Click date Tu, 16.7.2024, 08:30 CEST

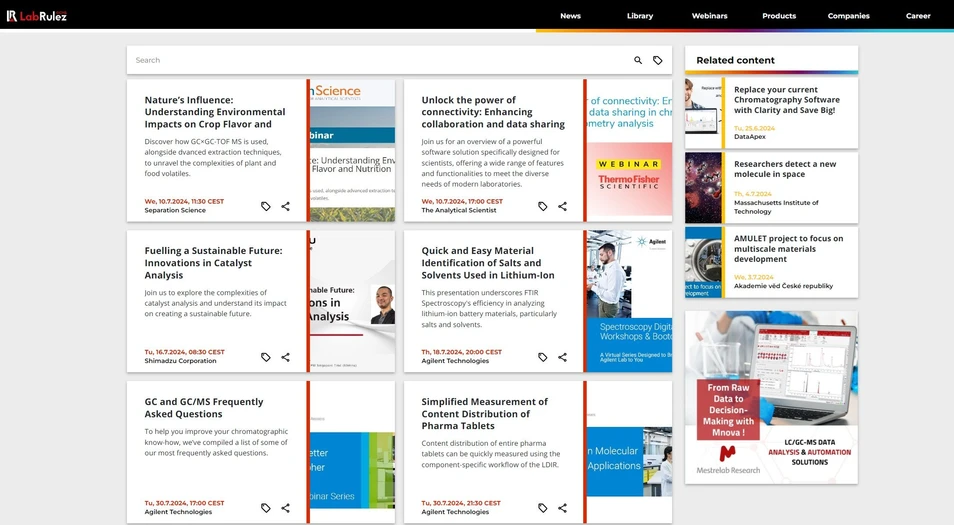184,352
